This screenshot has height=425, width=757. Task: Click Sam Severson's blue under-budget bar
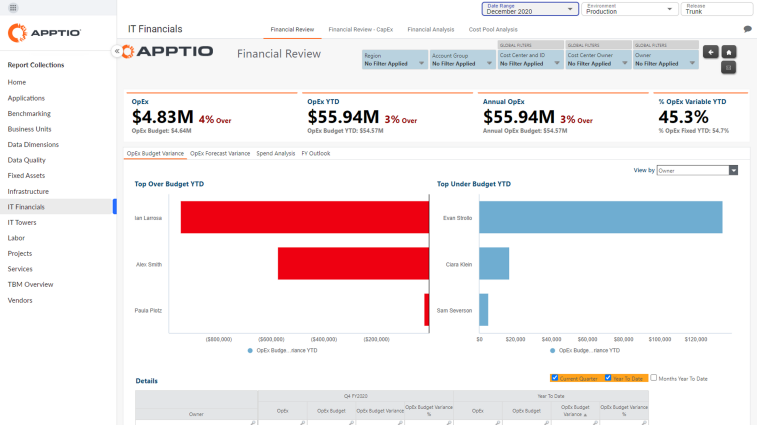484,310
